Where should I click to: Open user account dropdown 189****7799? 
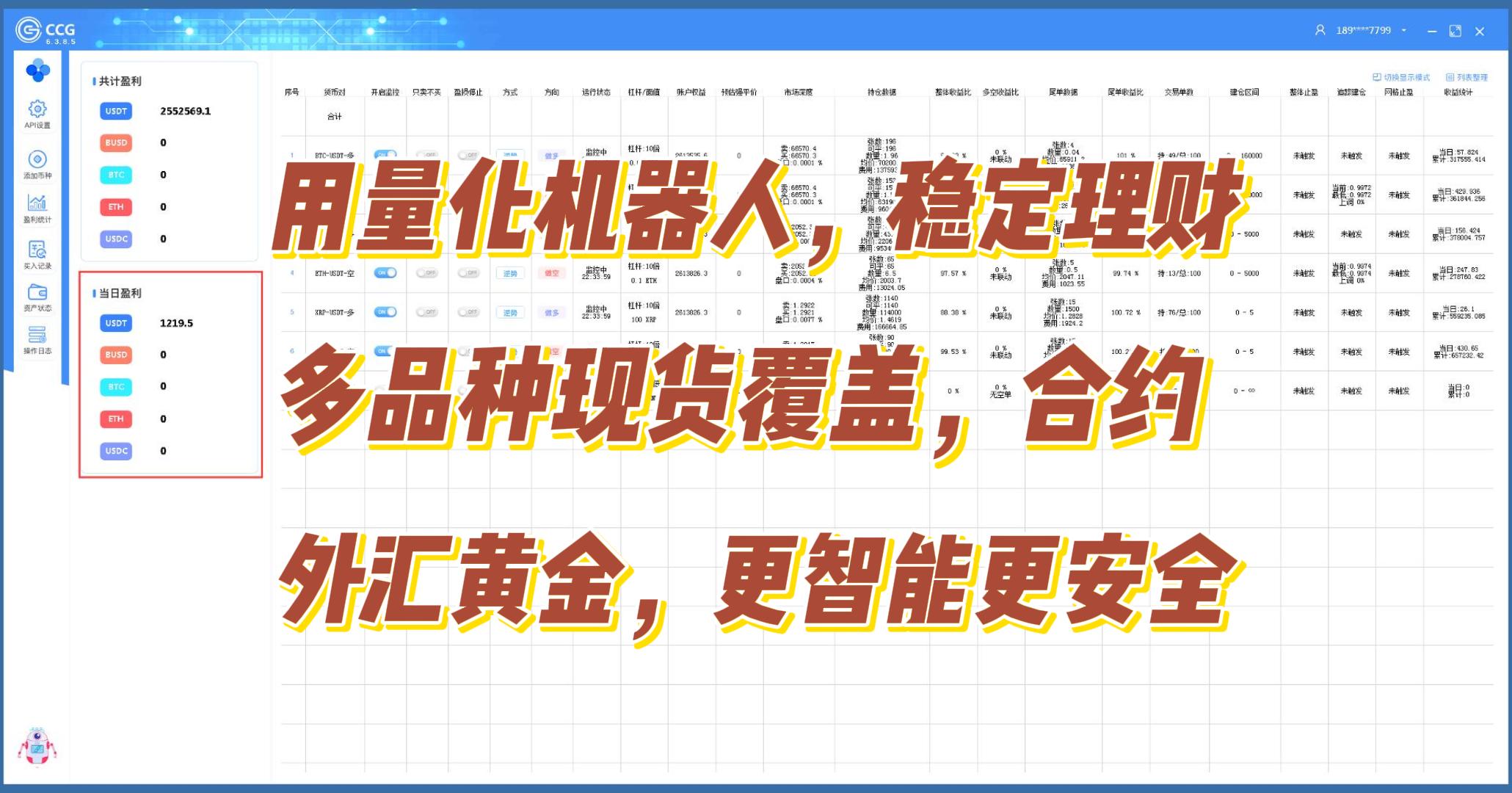1364,31
